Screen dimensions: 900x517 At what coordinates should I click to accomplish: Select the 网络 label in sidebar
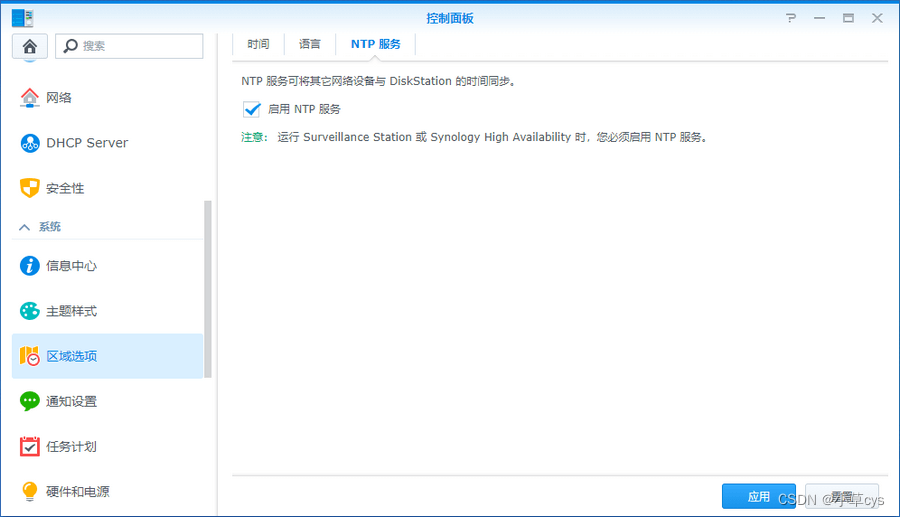point(59,98)
